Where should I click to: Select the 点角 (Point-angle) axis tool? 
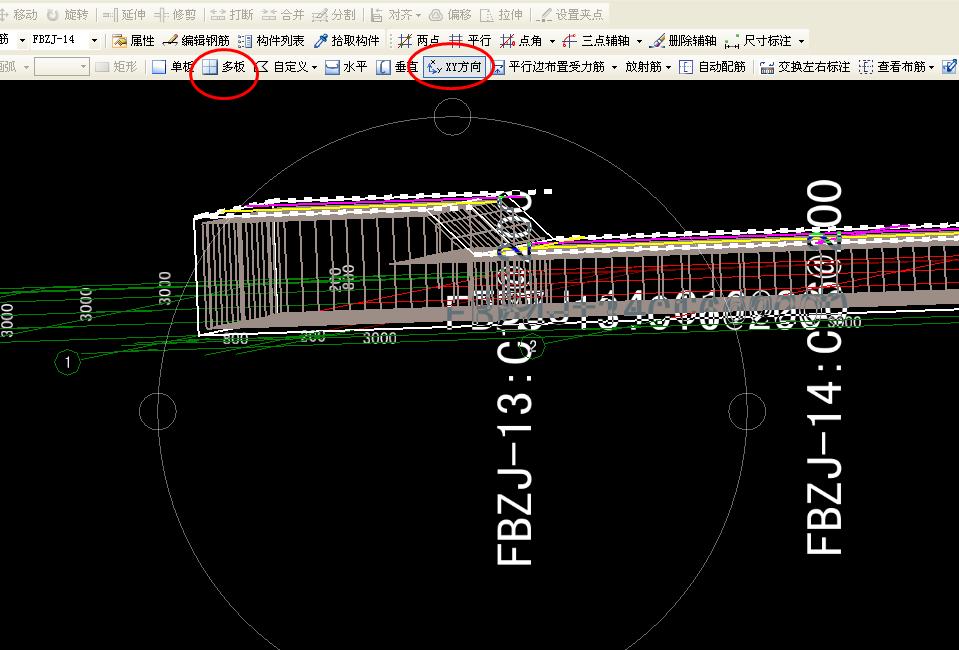[520, 40]
